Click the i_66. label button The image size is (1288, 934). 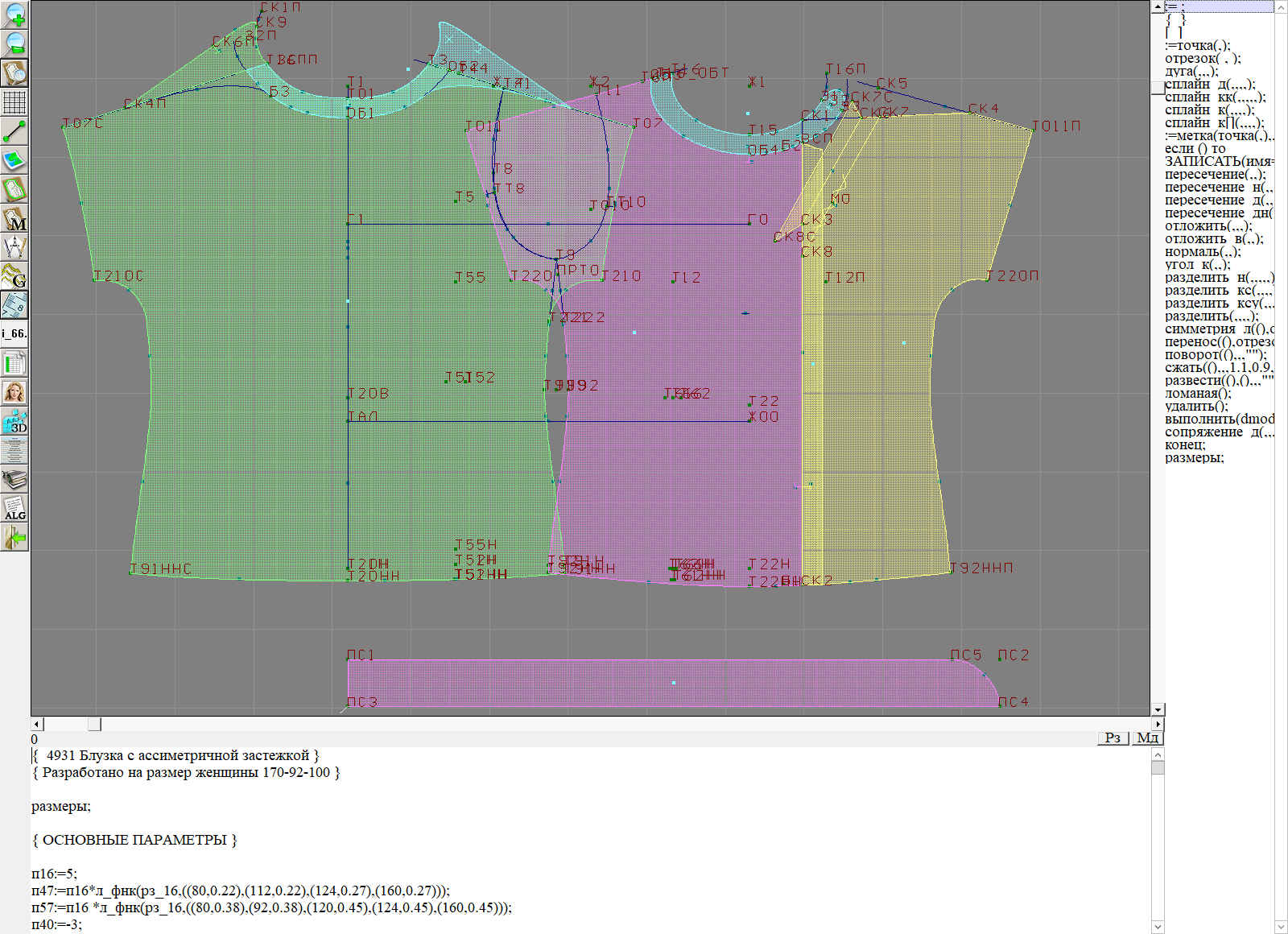pyautogui.click(x=14, y=333)
